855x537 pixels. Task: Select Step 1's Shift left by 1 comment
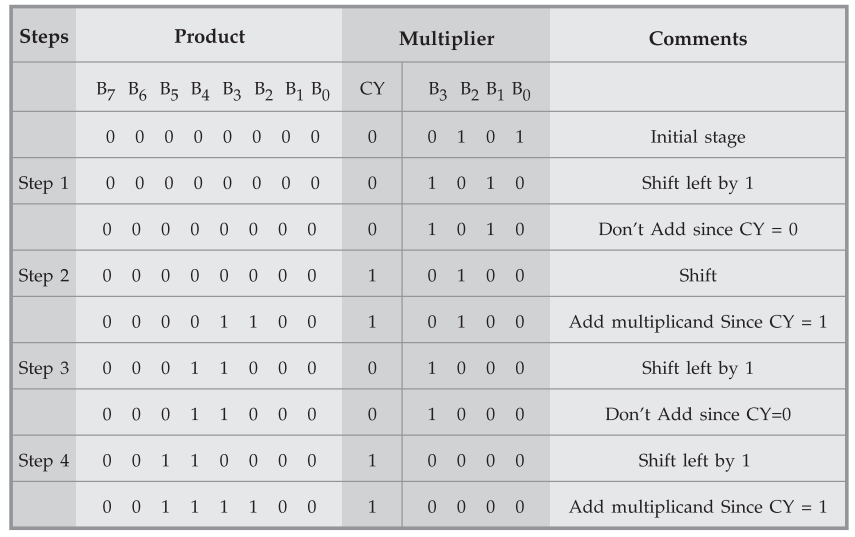[x=697, y=184]
